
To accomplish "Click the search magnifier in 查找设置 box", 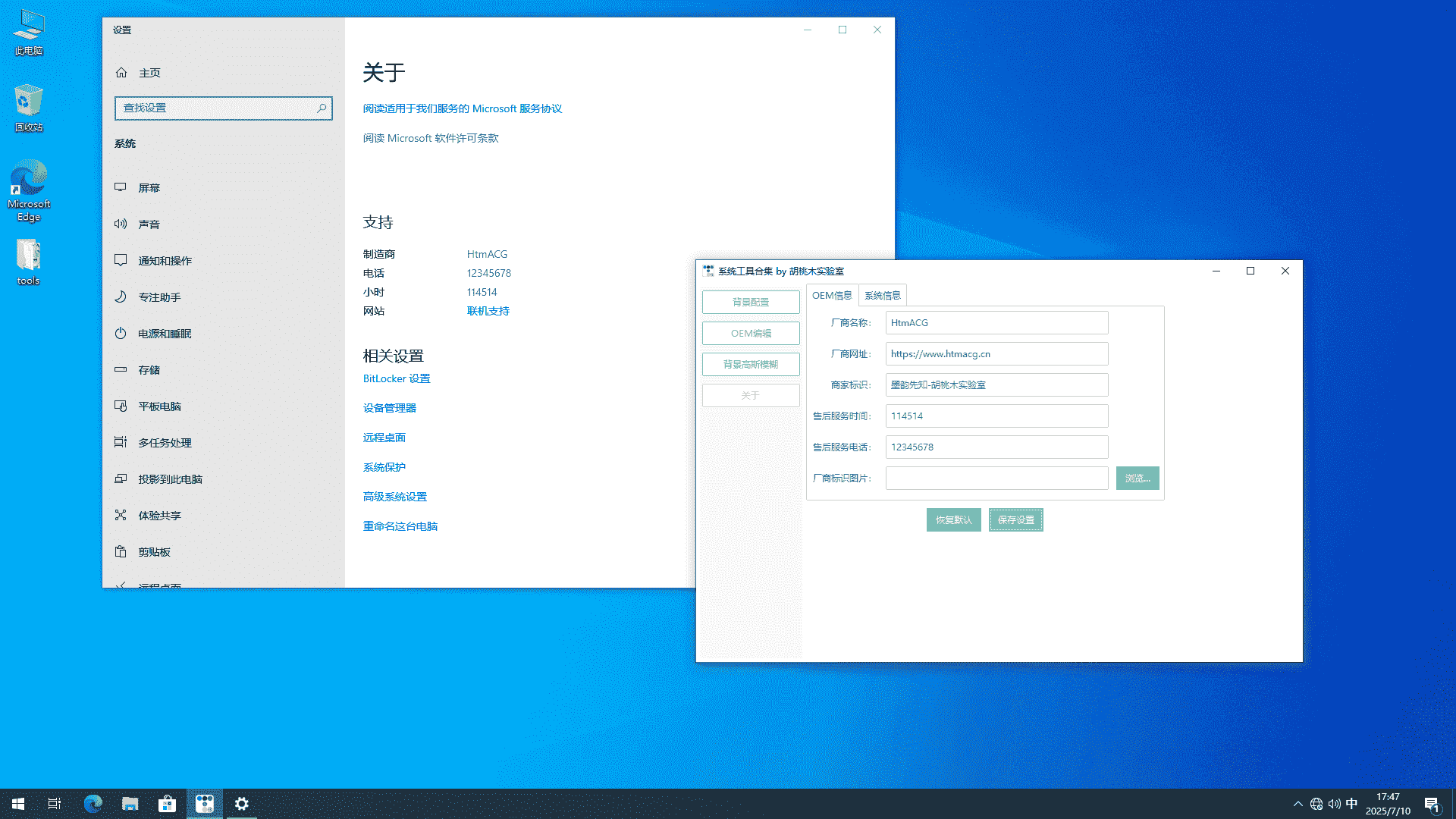I will [x=322, y=108].
